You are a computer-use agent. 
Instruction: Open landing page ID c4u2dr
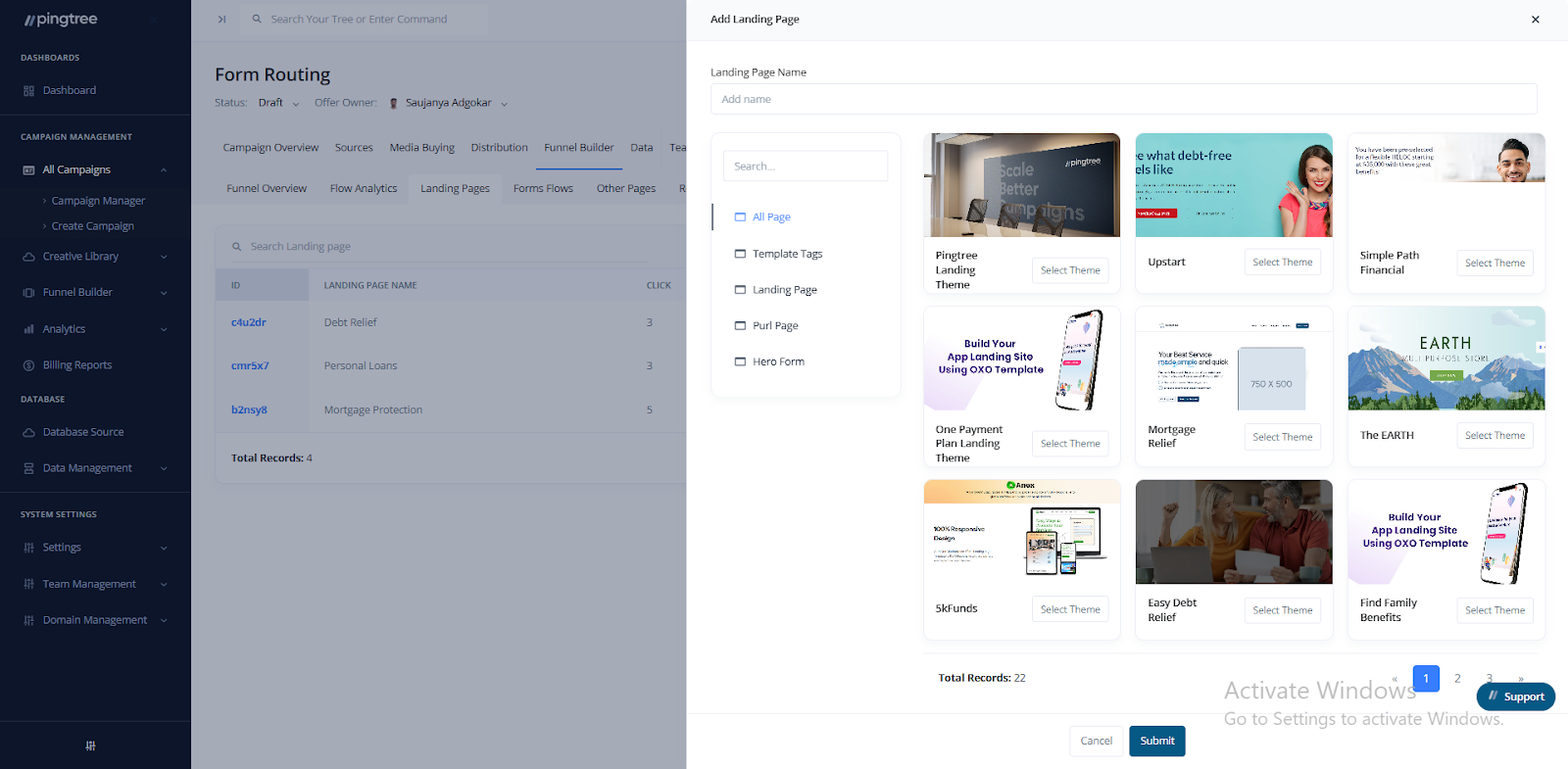point(249,322)
